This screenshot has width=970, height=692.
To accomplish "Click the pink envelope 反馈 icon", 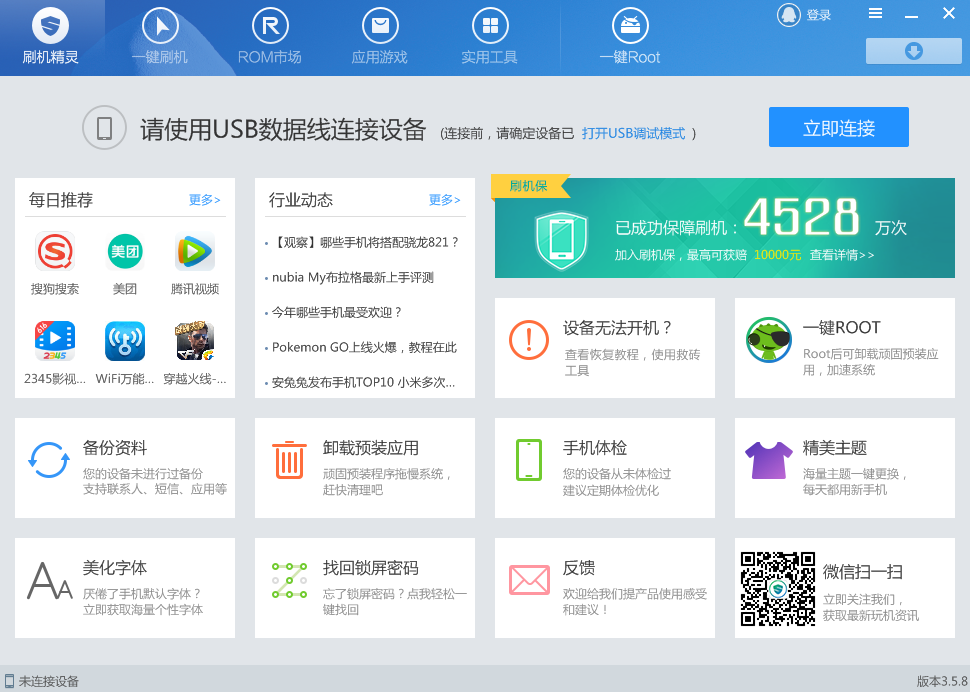I will click(529, 580).
